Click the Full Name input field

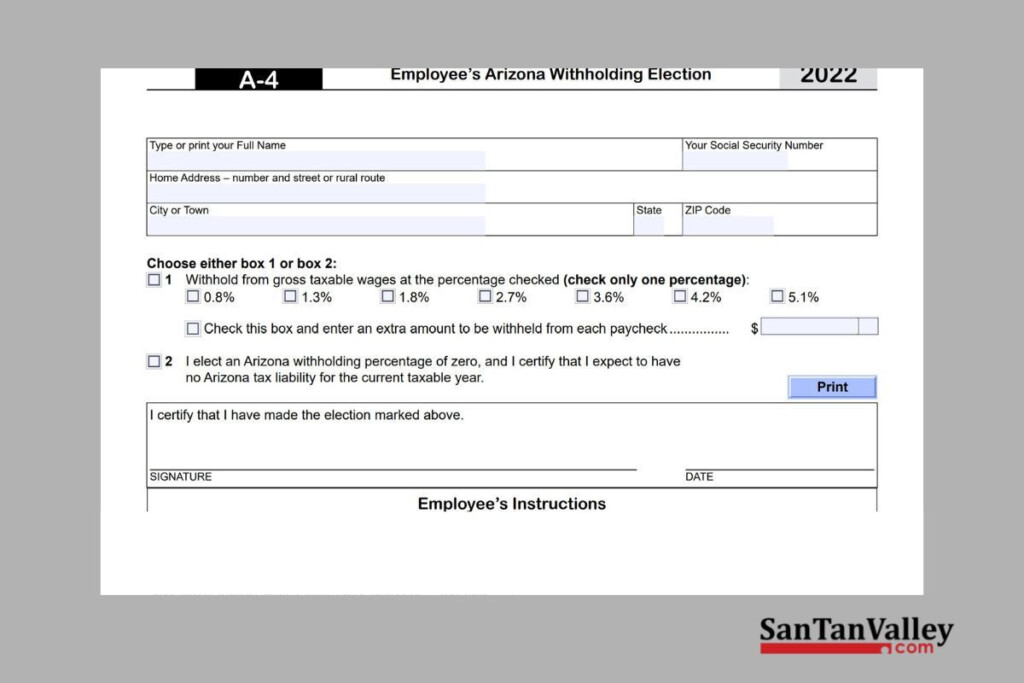(316, 161)
